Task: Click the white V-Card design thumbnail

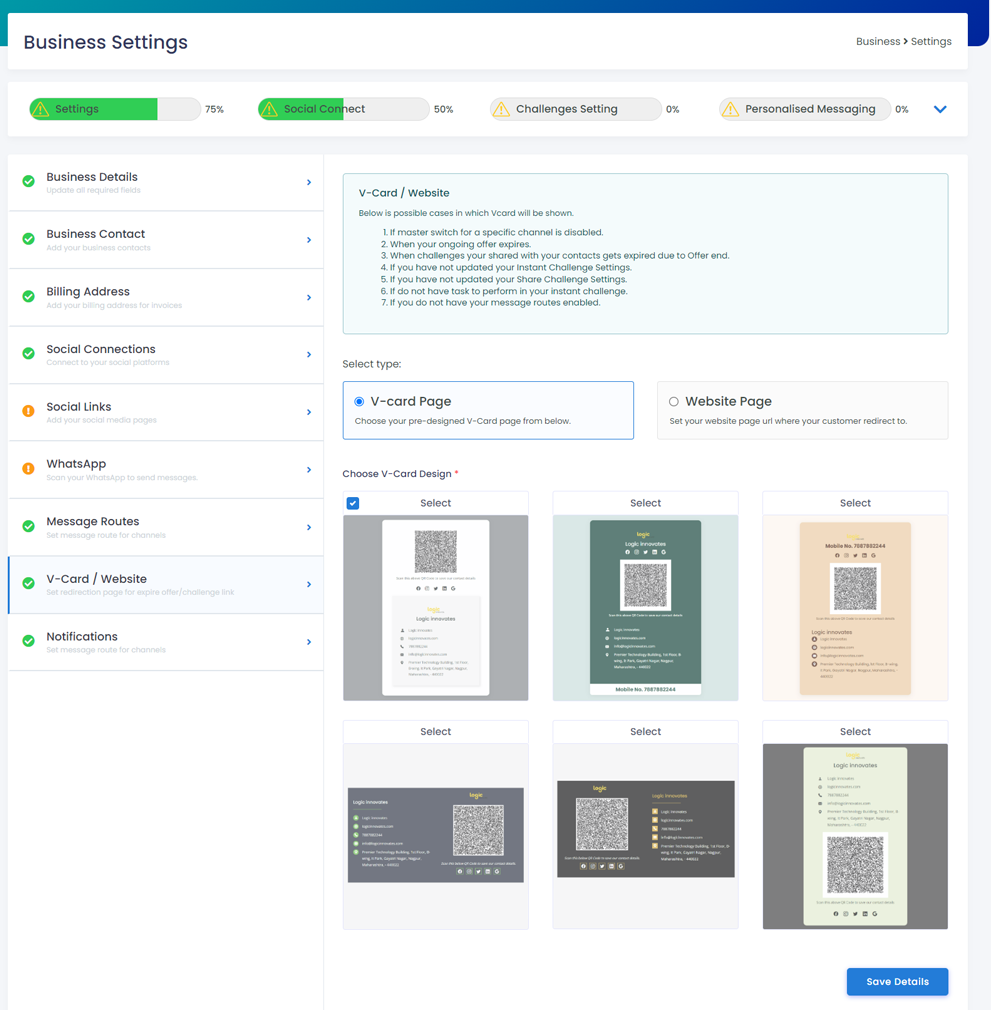Action: coord(435,607)
